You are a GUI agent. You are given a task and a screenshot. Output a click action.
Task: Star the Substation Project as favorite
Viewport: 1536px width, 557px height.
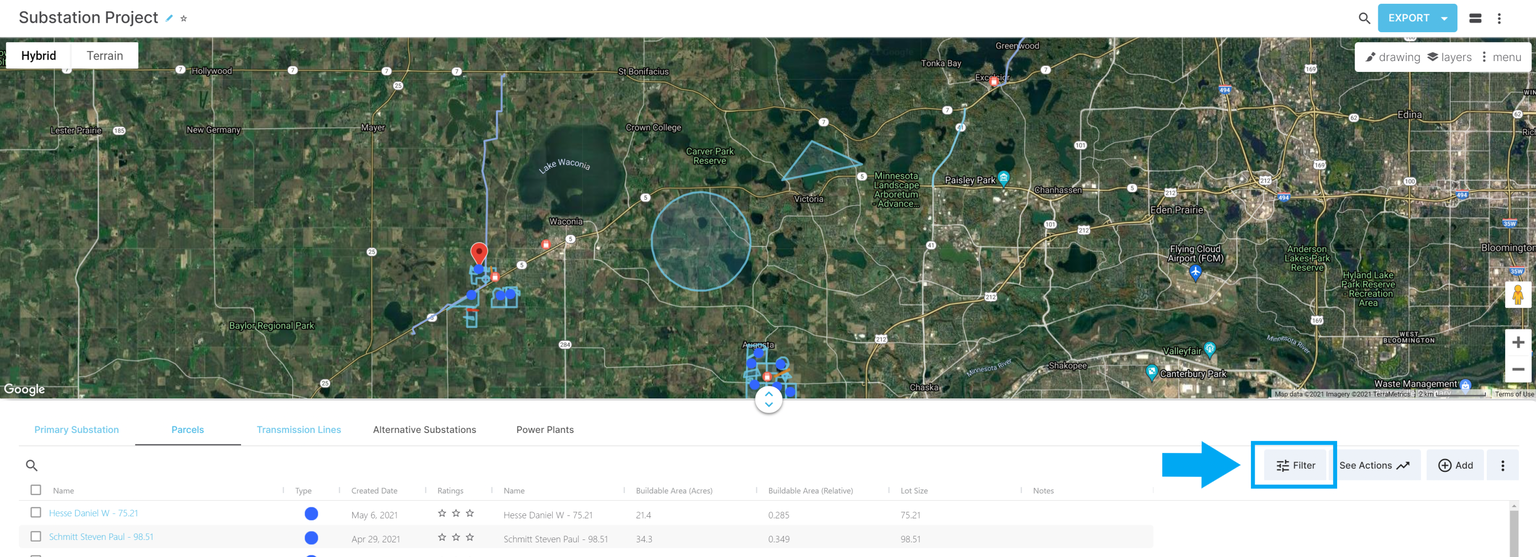pyautogui.click(x=184, y=19)
